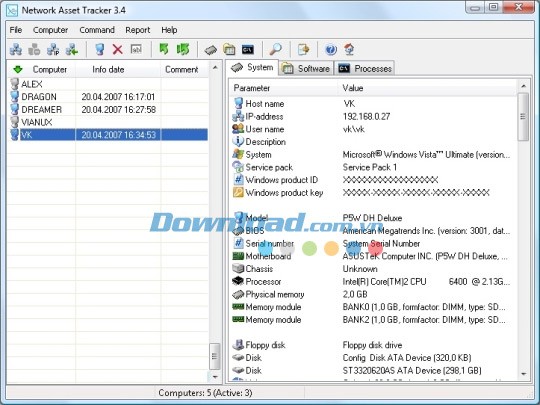Click the Physical memory 2,0 GB value
This screenshot has height=405, width=540.
[355, 294]
